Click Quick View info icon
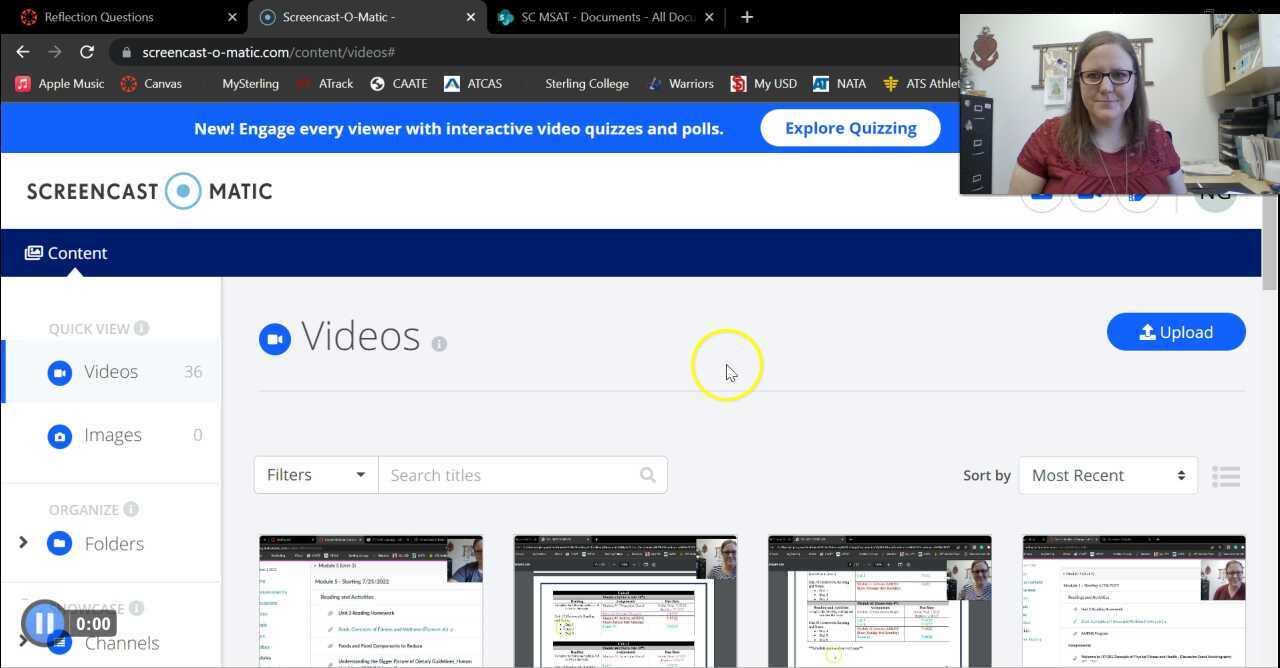The image size is (1280, 668). 142,328
